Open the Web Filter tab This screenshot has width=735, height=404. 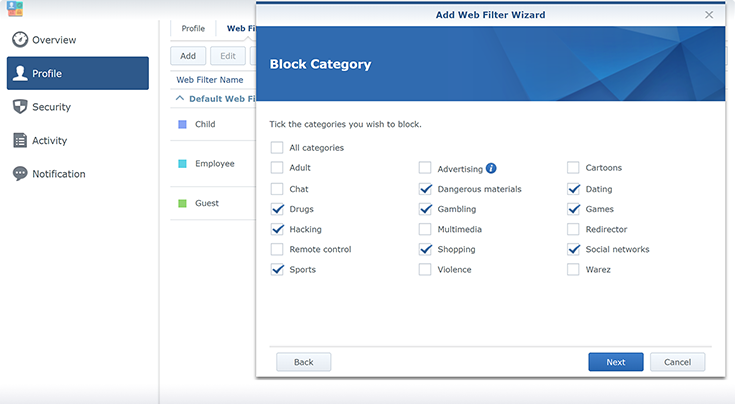[x=240, y=29]
